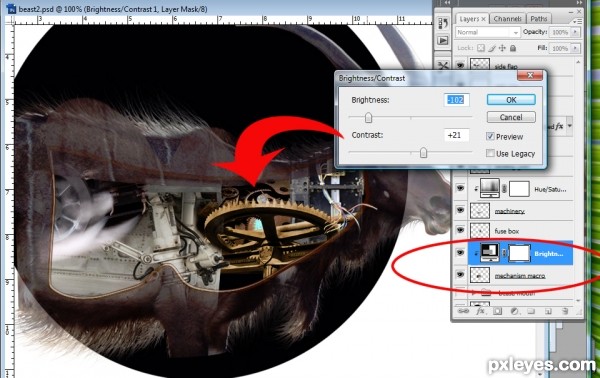This screenshot has width=600, height=378.
Task: Hide the machinery layer
Action: click(460, 210)
